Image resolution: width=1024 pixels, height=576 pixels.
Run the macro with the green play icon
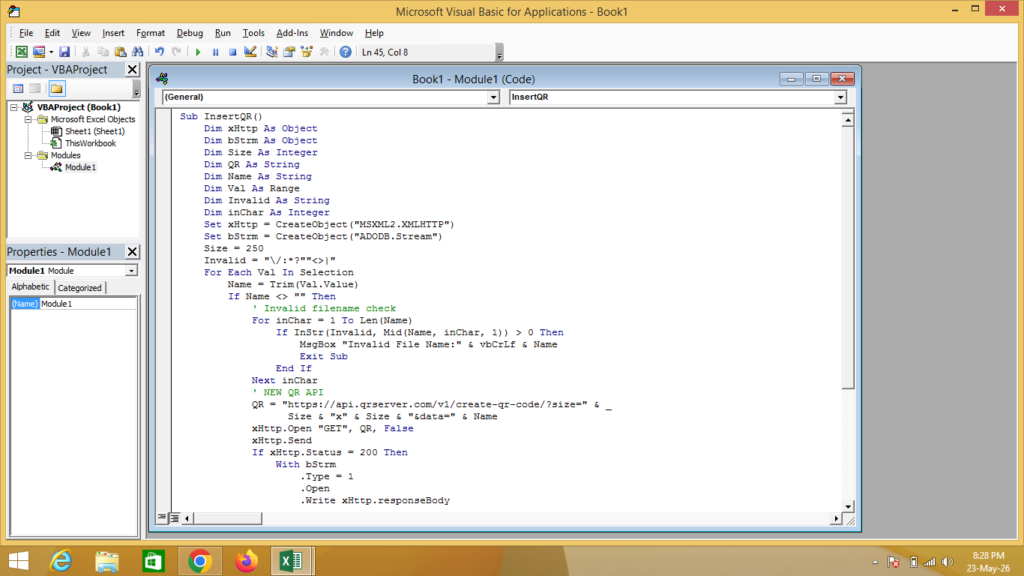[198, 52]
